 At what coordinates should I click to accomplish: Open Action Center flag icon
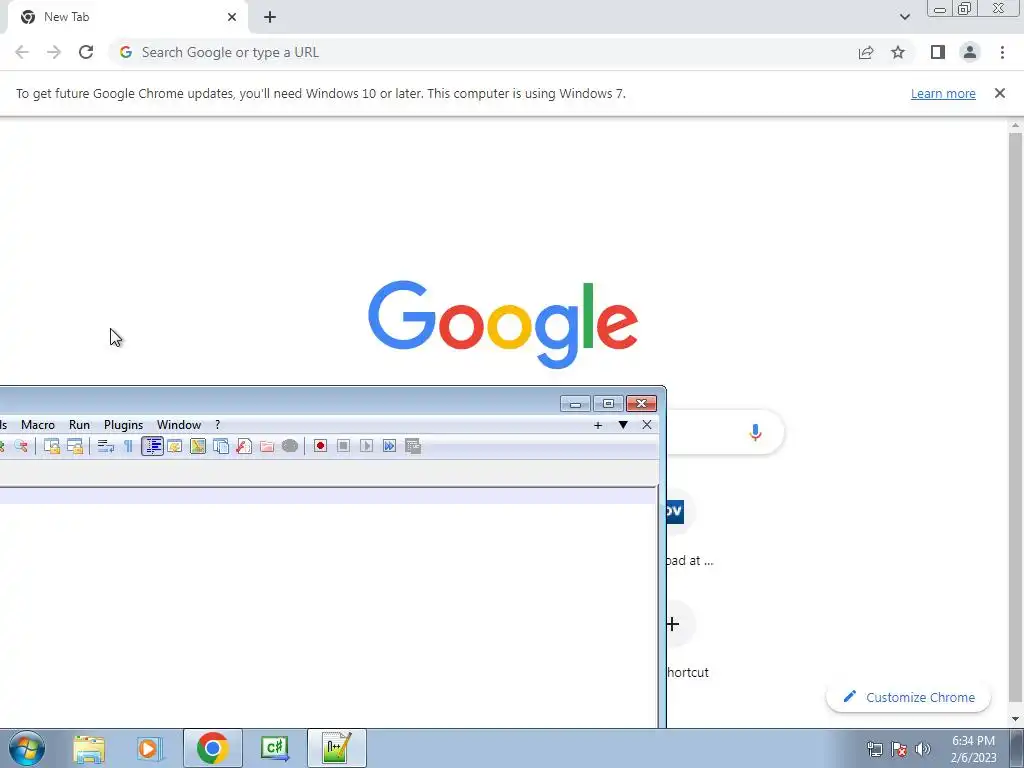click(899, 749)
